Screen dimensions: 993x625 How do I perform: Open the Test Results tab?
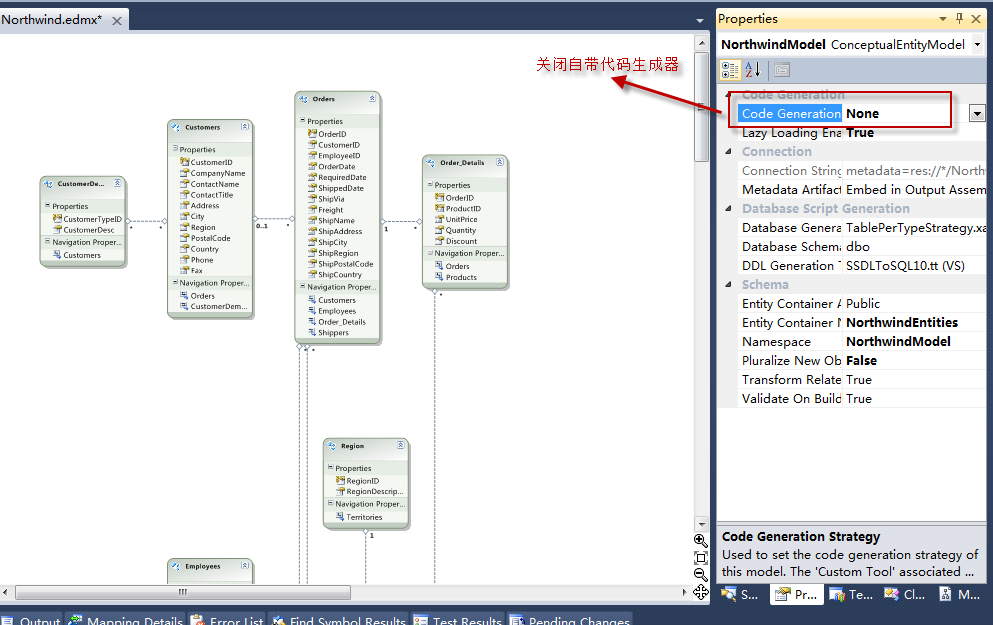pyautogui.click(x=458, y=619)
